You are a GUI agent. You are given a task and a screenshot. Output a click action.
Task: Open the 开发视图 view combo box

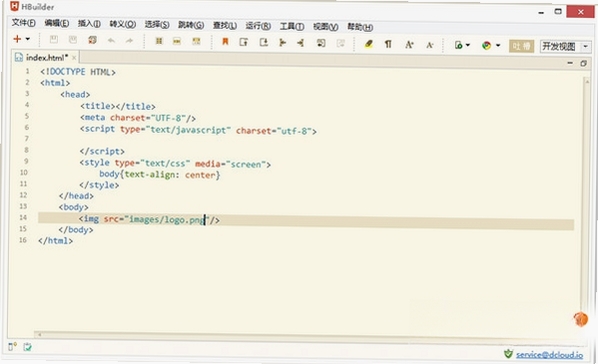(x=566, y=47)
